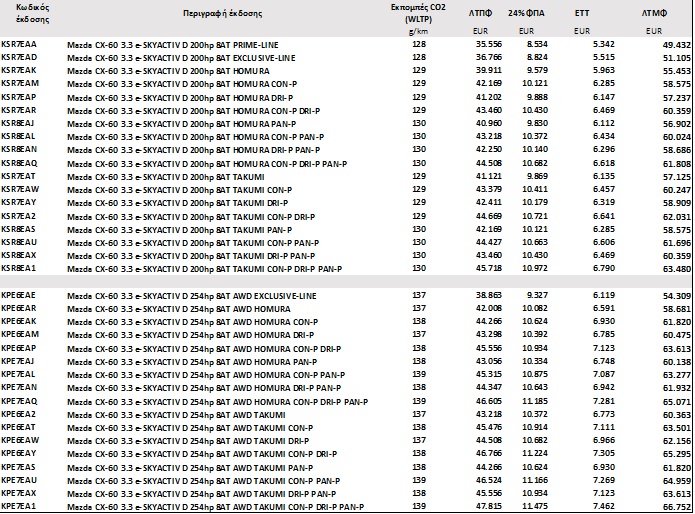Image resolution: width=695 pixels, height=514 pixels.
Task: Click the ΛΤΜΦ price 49.432
Action: coord(677,45)
